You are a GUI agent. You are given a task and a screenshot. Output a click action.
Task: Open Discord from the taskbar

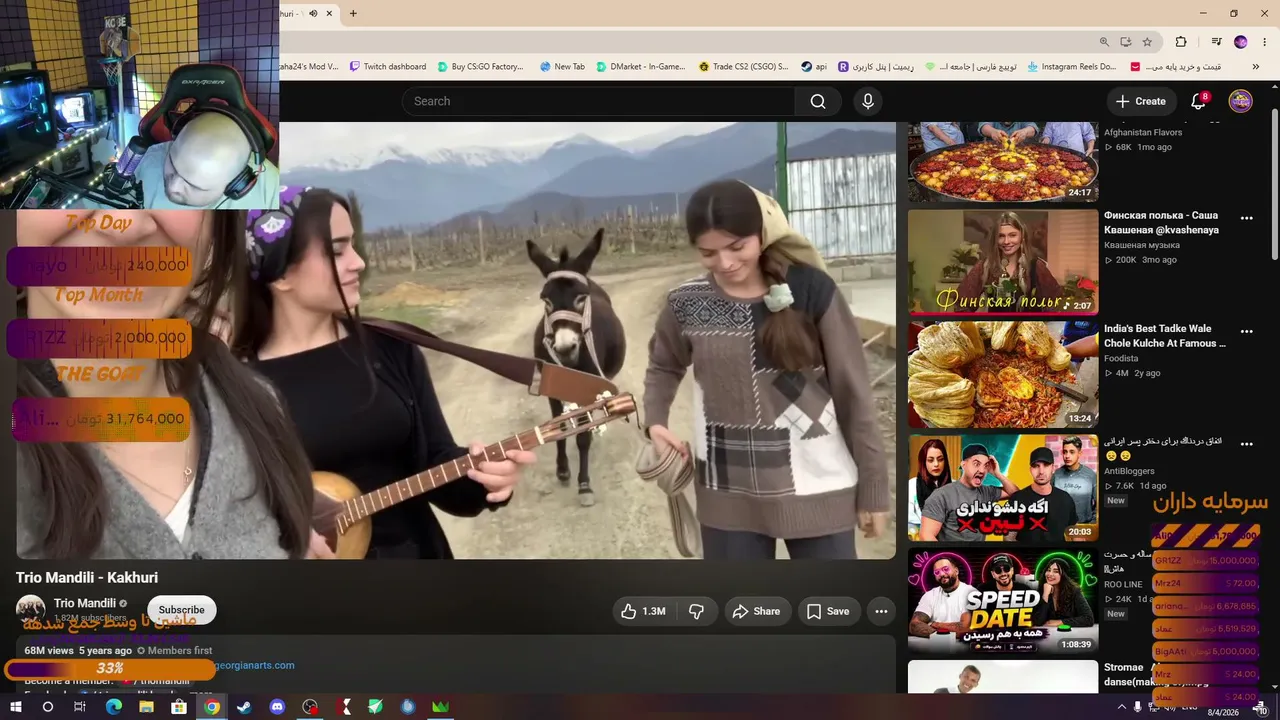(x=277, y=707)
